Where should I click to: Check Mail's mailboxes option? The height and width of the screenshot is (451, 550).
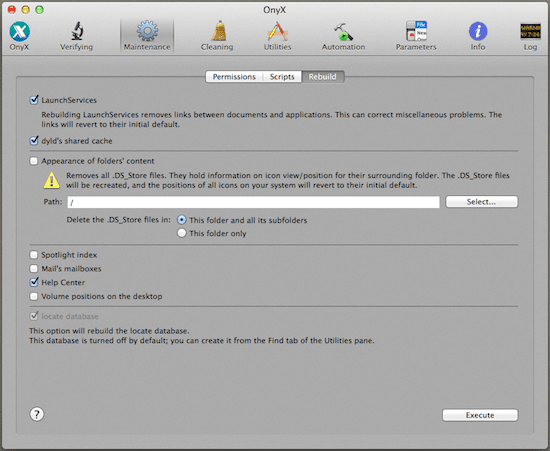[34, 269]
